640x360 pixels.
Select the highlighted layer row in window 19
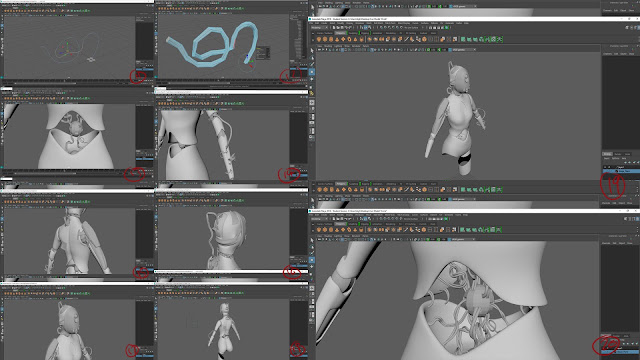(621, 171)
